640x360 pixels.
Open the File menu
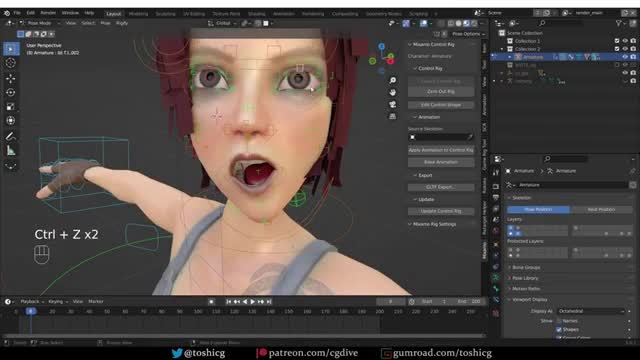17,13
